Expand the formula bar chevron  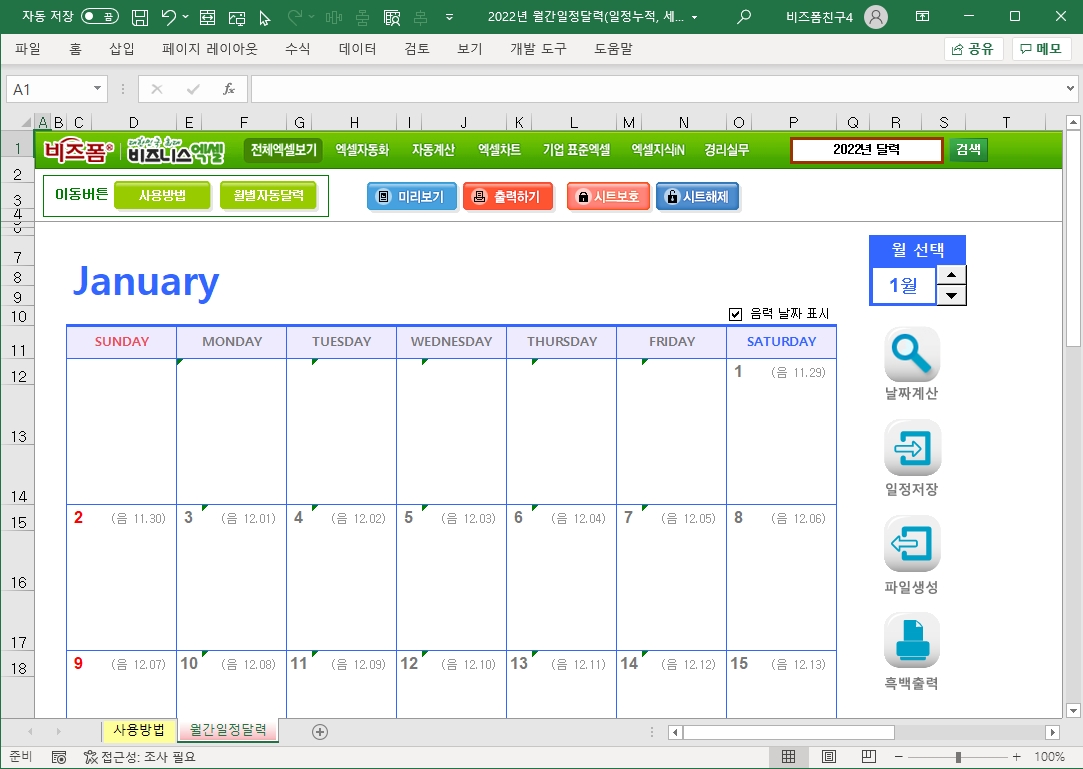[1071, 89]
